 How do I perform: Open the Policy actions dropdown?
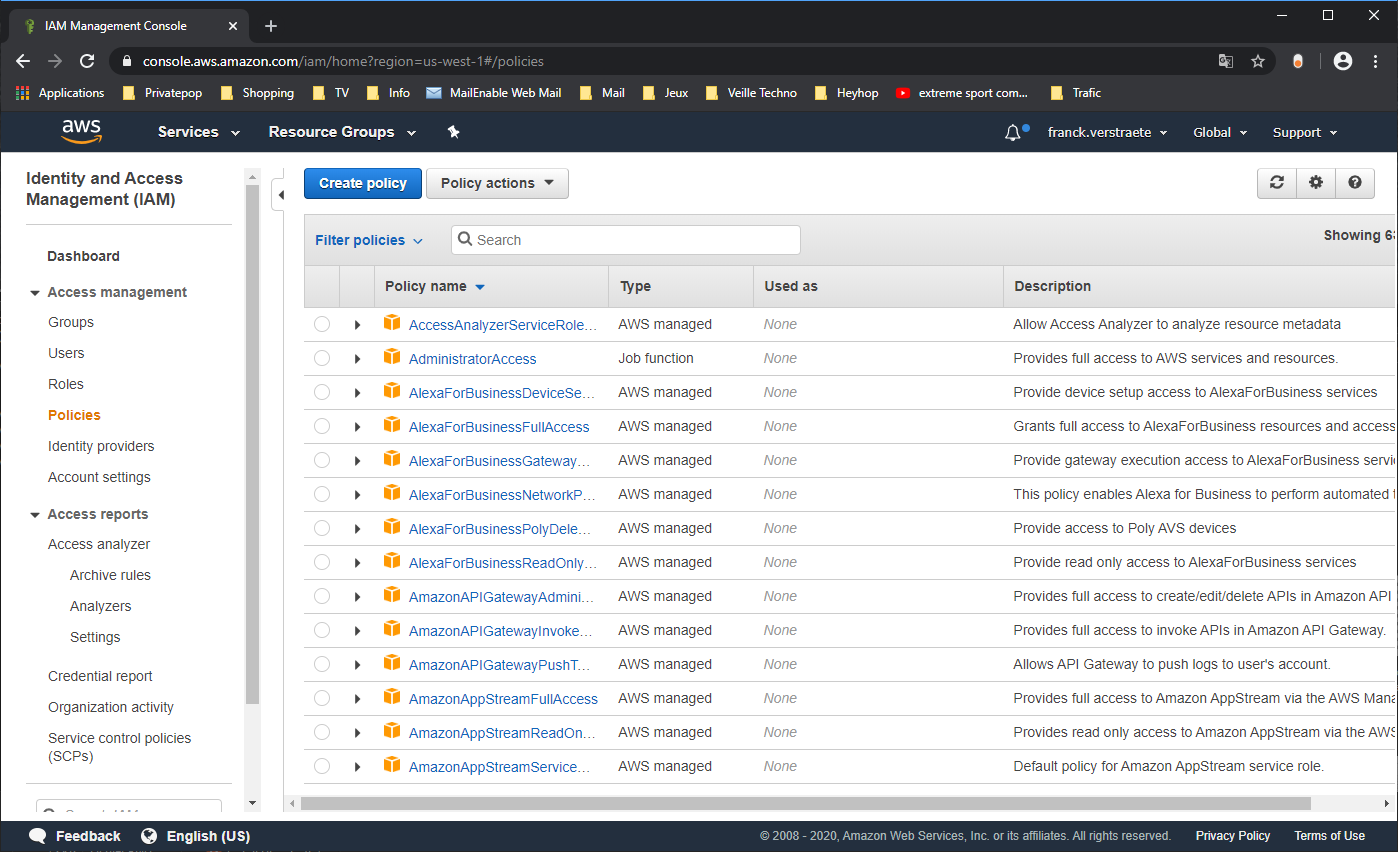point(497,183)
